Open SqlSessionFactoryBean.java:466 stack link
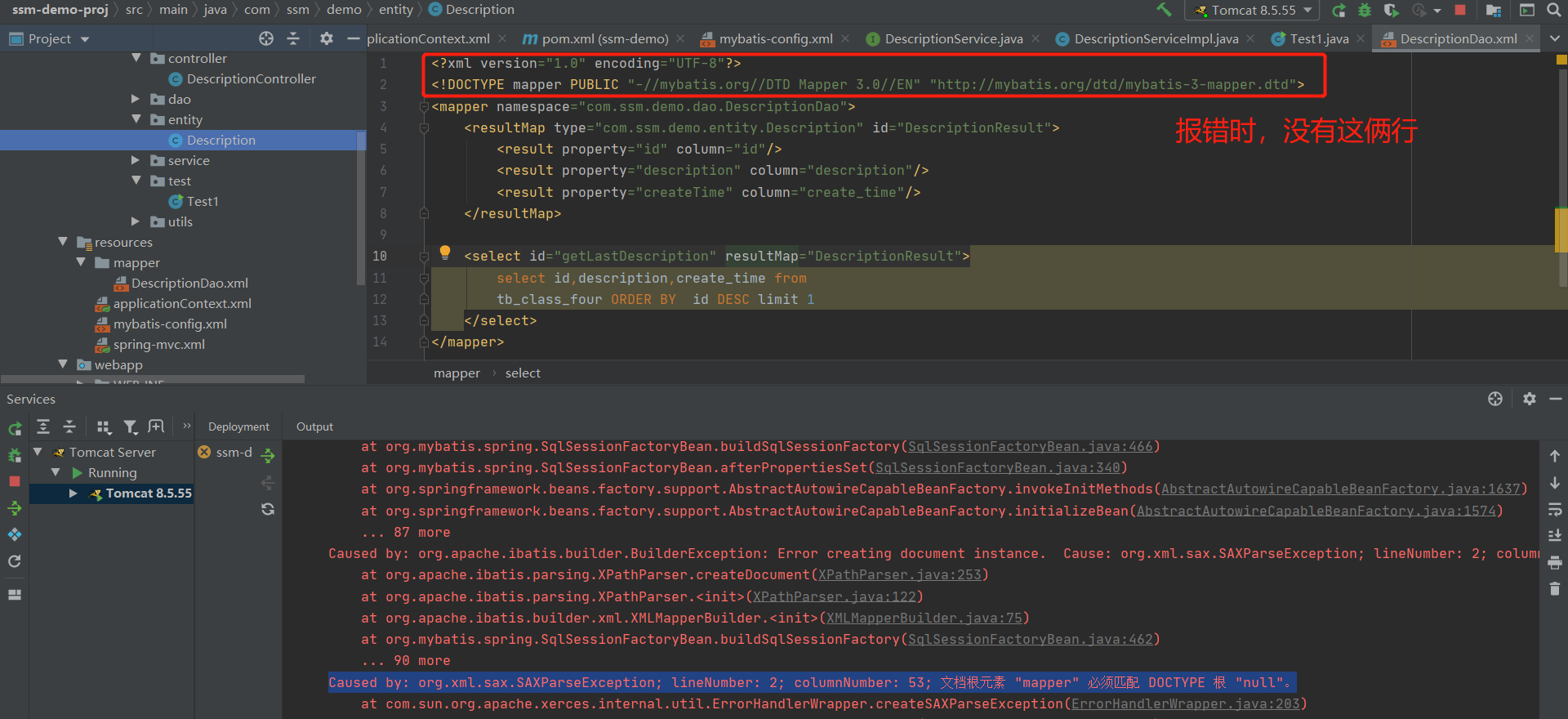Screen dimensions: 1568x719 pyautogui.click(x=1031, y=446)
